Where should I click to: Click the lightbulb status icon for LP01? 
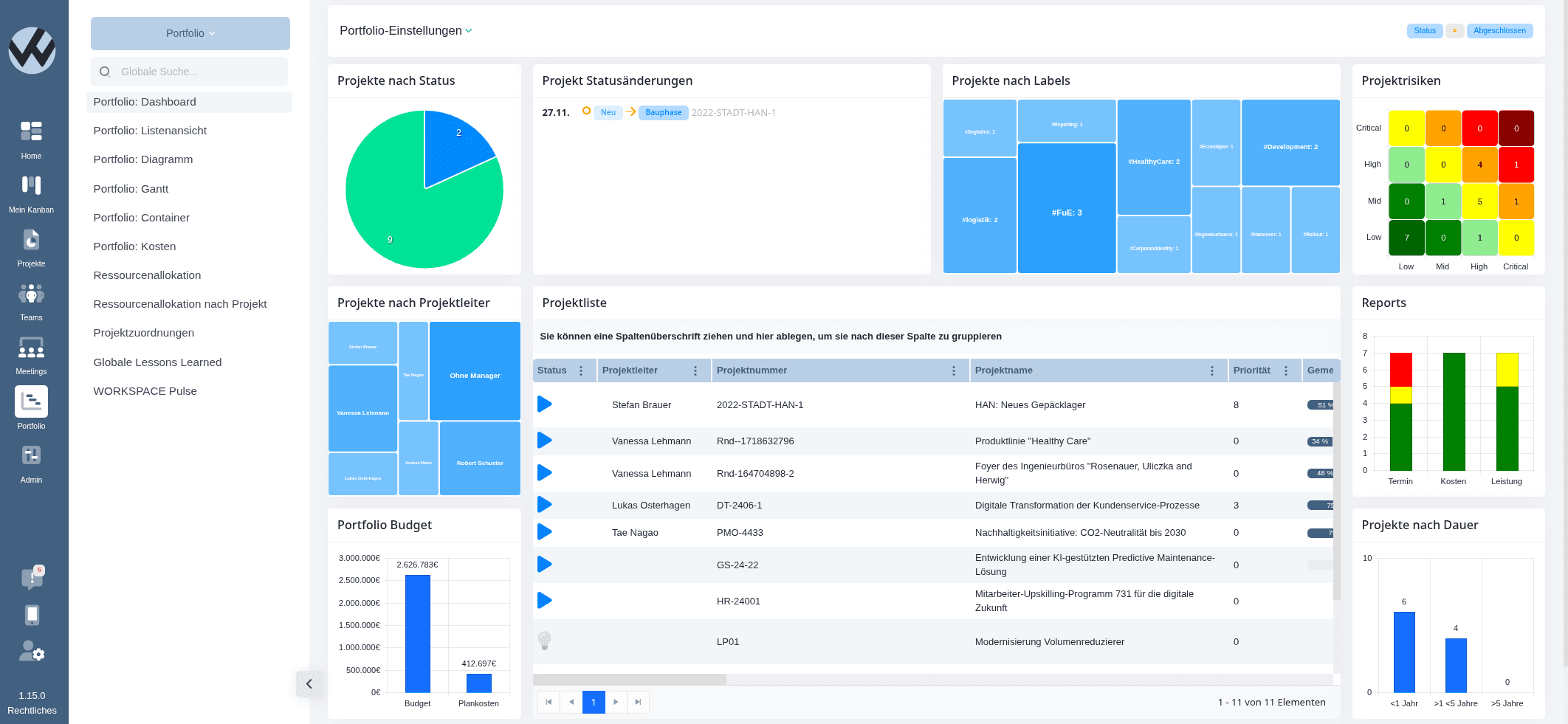click(545, 641)
